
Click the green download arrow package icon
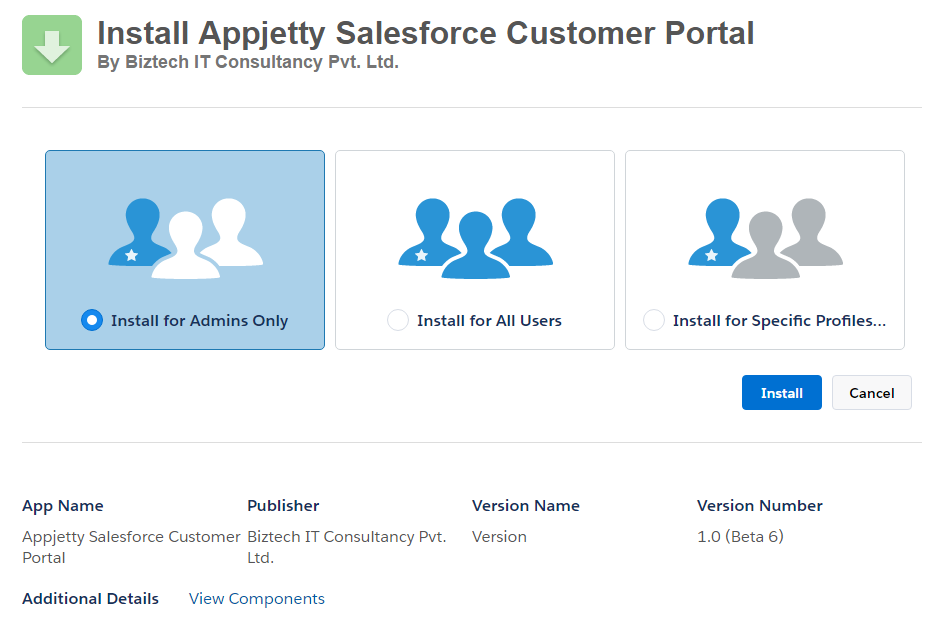click(52, 45)
